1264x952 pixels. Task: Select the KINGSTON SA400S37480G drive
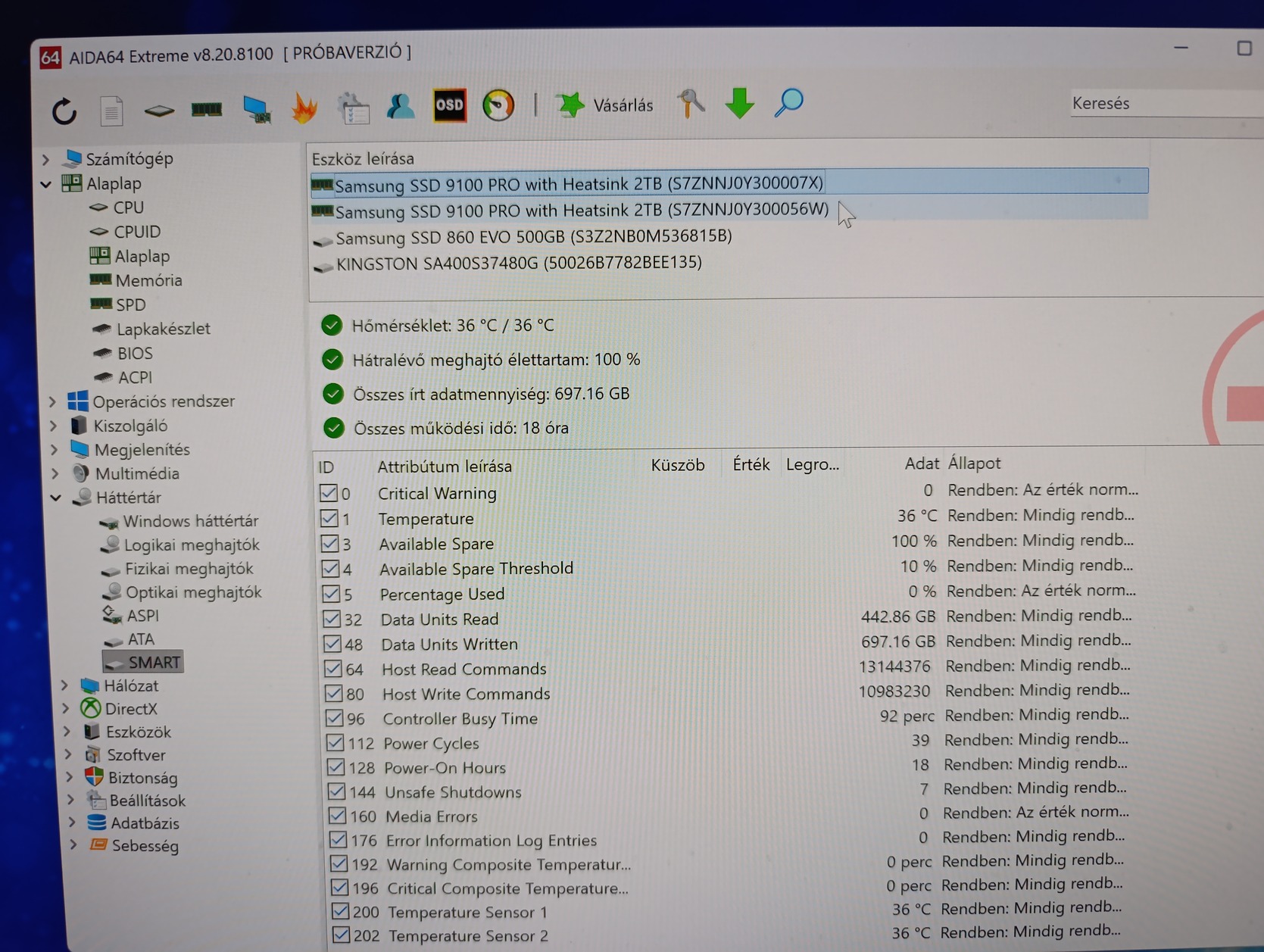519,264
